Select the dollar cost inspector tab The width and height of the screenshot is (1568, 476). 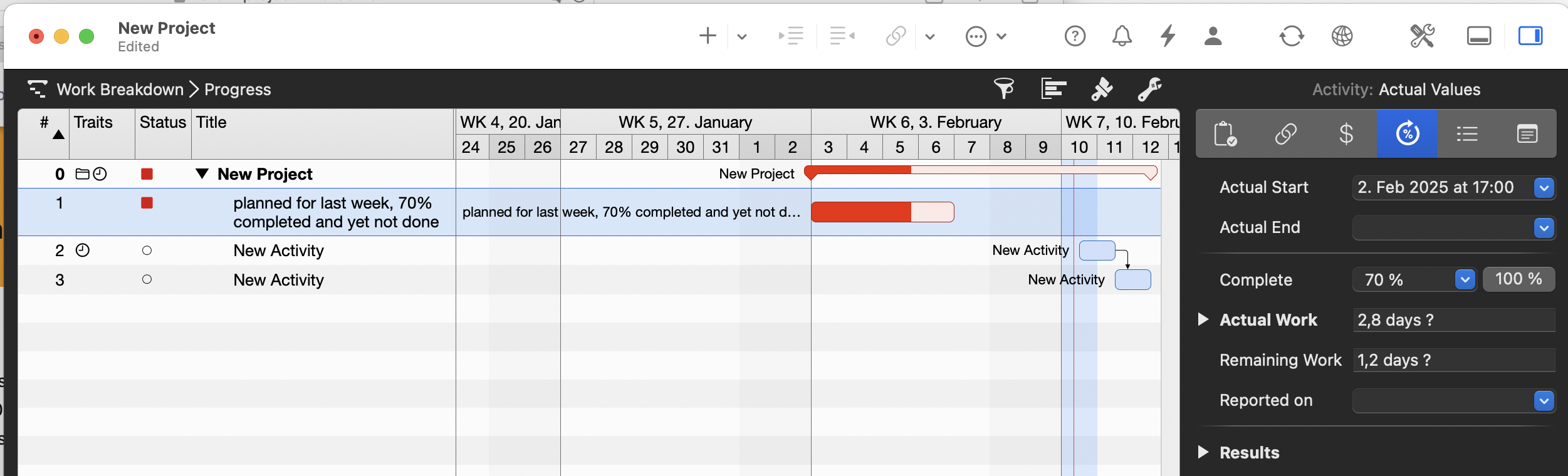[1346, 133]
